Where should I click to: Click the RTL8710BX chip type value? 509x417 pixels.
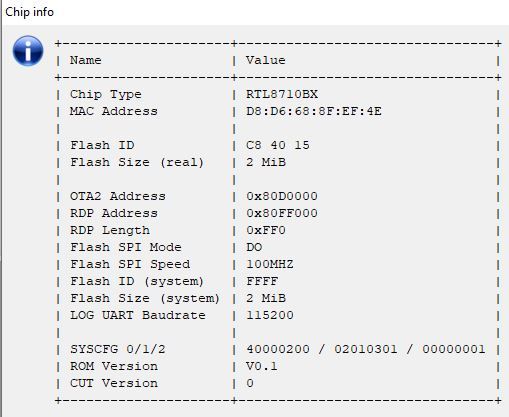coord(282,94)
